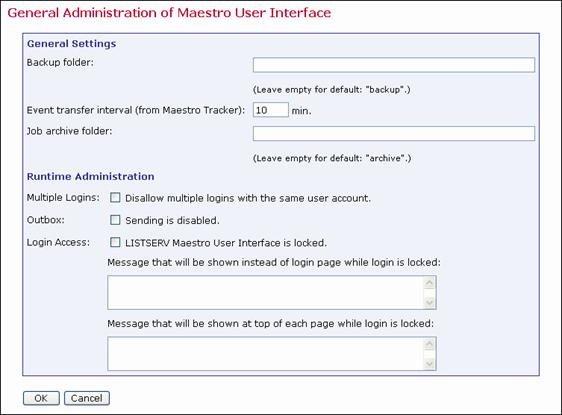Enable Disallow multiple logins checkbox

[x=115, y=197]
